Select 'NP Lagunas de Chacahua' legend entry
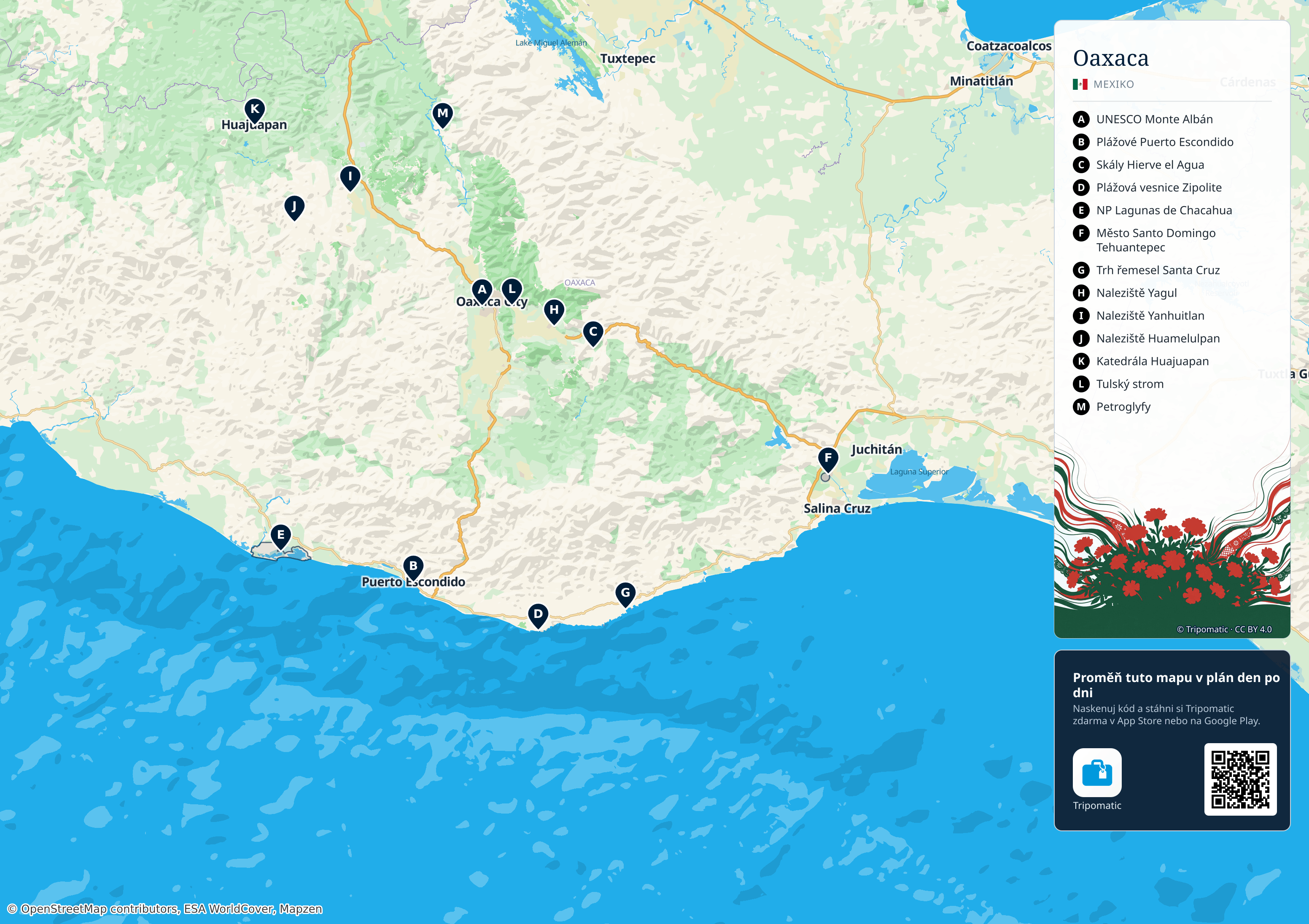The height and width of the screenshot is (924, 1309). [1164, 210]
